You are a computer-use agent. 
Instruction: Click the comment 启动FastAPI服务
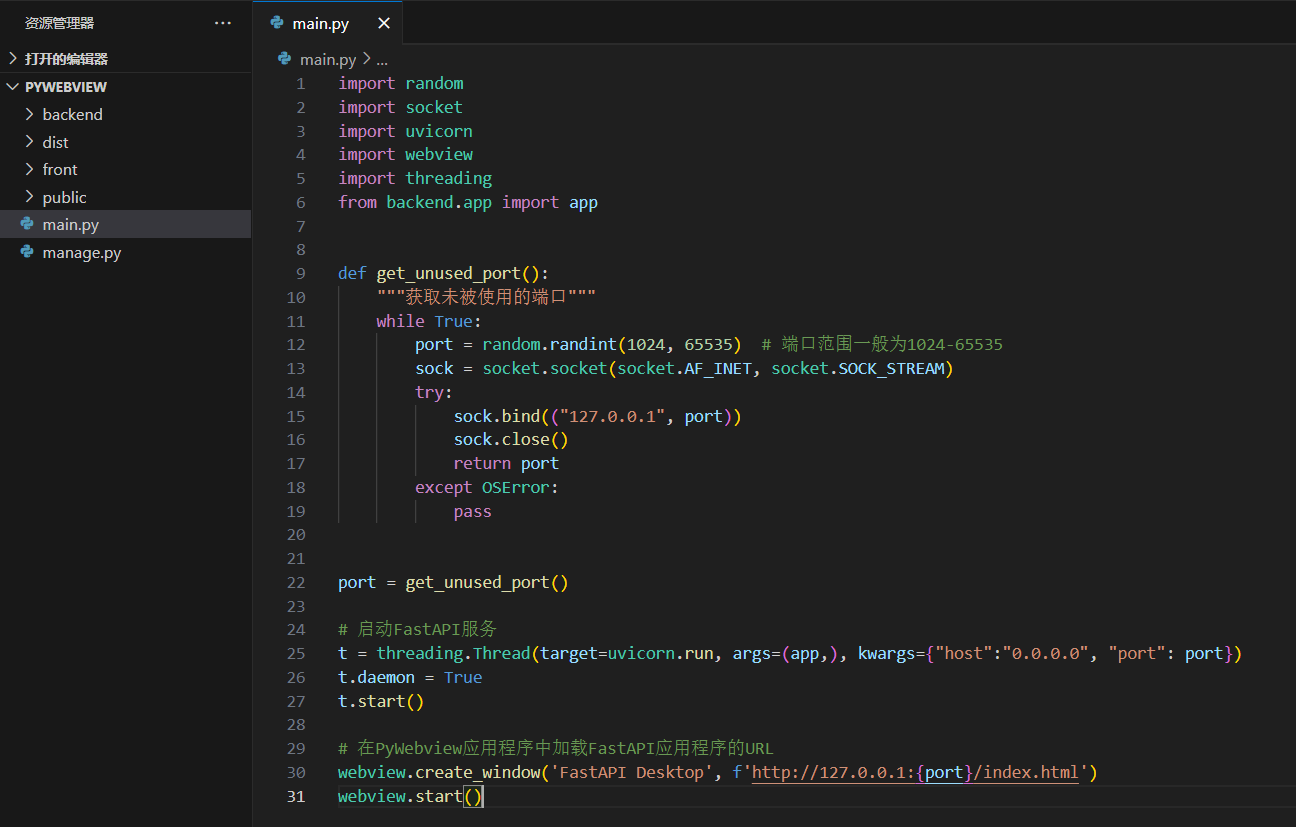tap(417, 629)
